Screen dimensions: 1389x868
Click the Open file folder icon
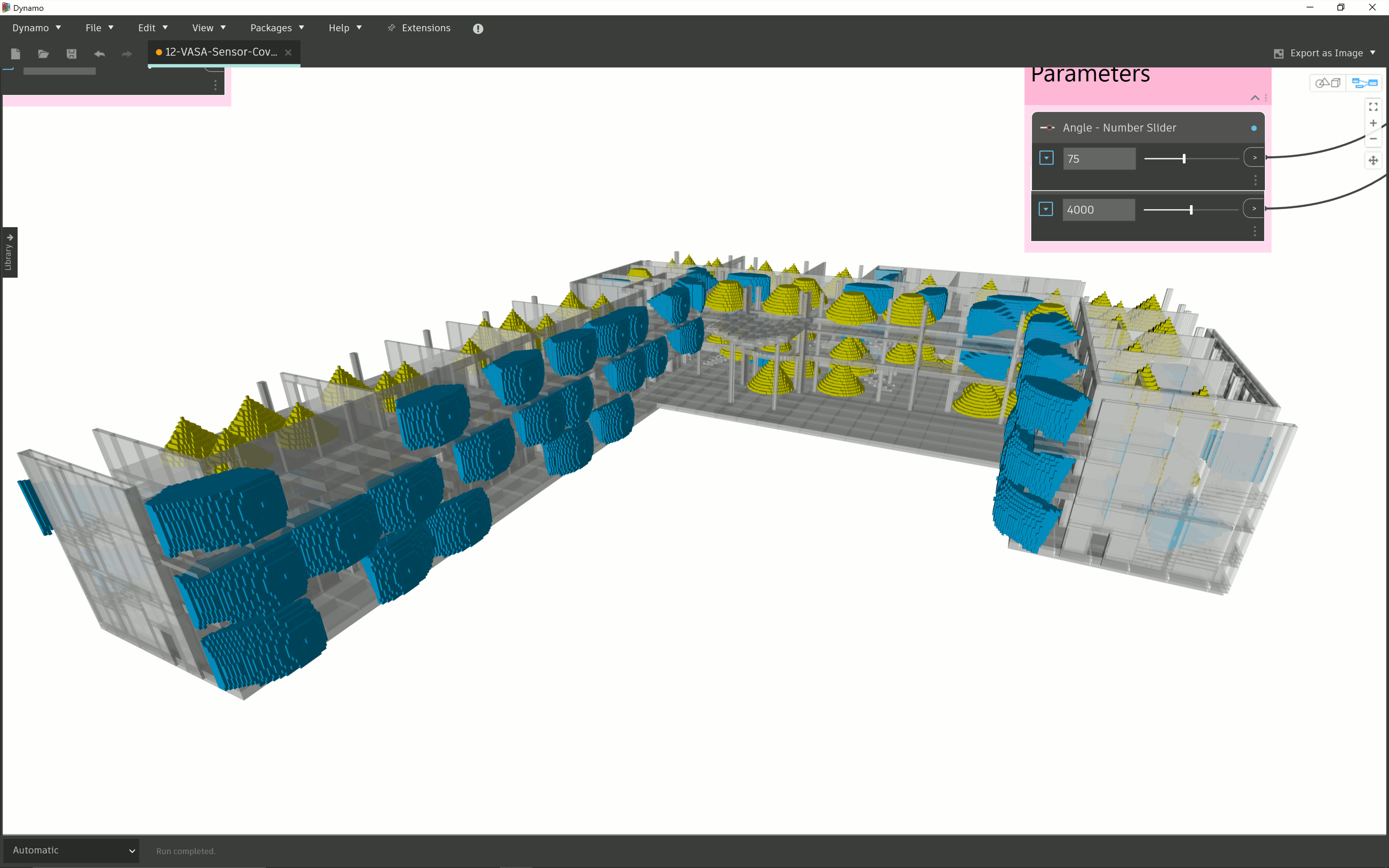click(x=43, y=53)
